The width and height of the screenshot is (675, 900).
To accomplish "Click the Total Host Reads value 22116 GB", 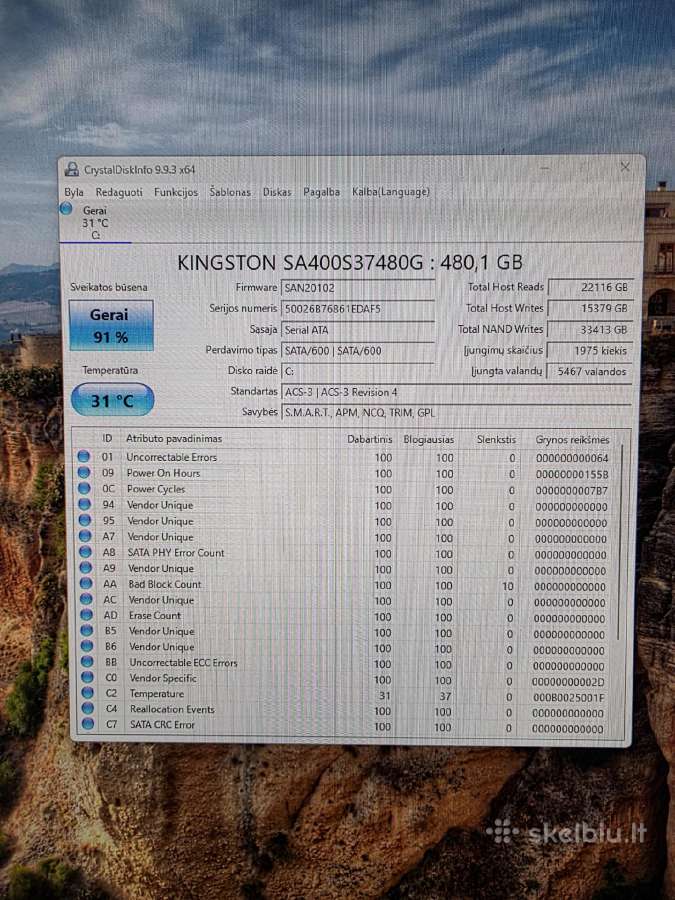I will click(x=591, y=287).
